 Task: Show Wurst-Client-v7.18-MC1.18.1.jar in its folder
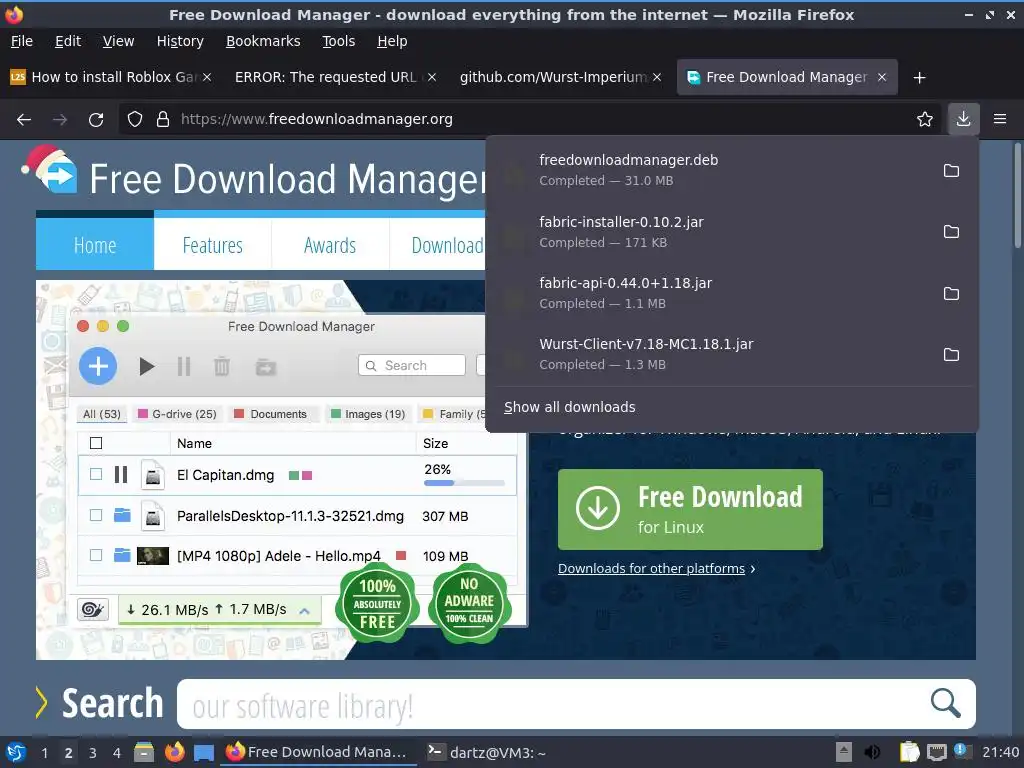(x=952, y=355)
